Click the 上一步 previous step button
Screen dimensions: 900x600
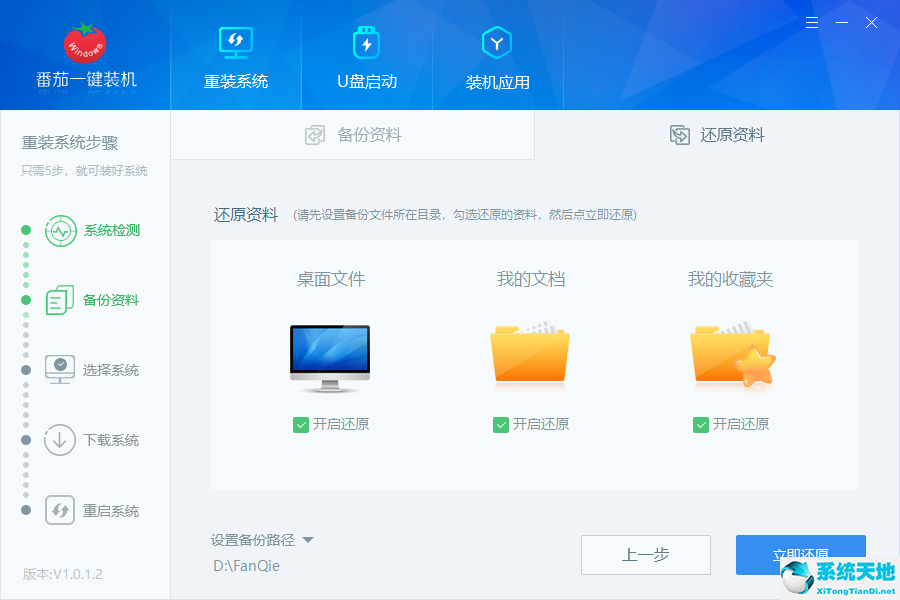point(646,555)
